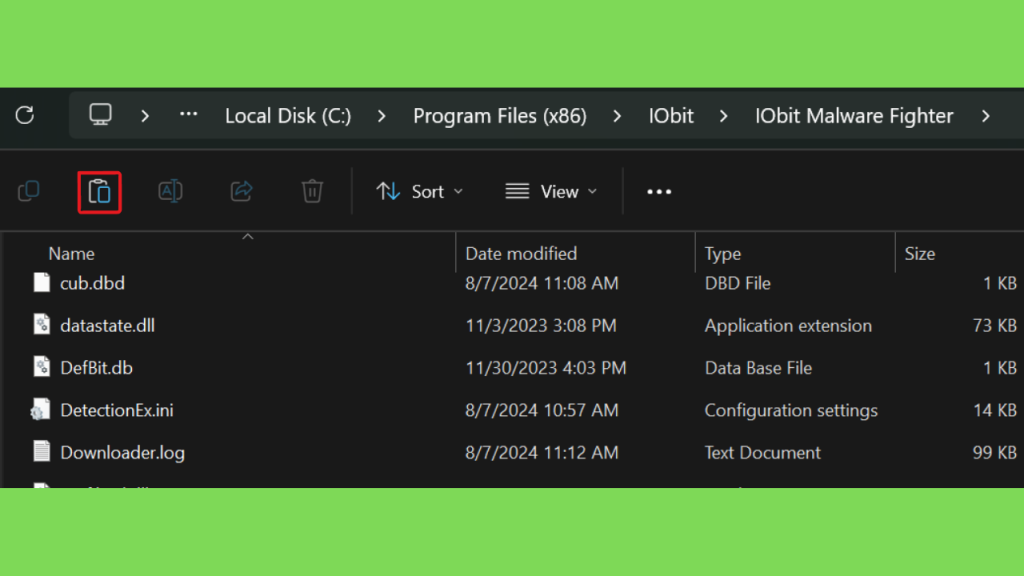The height and width of the screenshot is (576, 1024).
Task: Select the Downloader.log file
Action: click(123, 453)
